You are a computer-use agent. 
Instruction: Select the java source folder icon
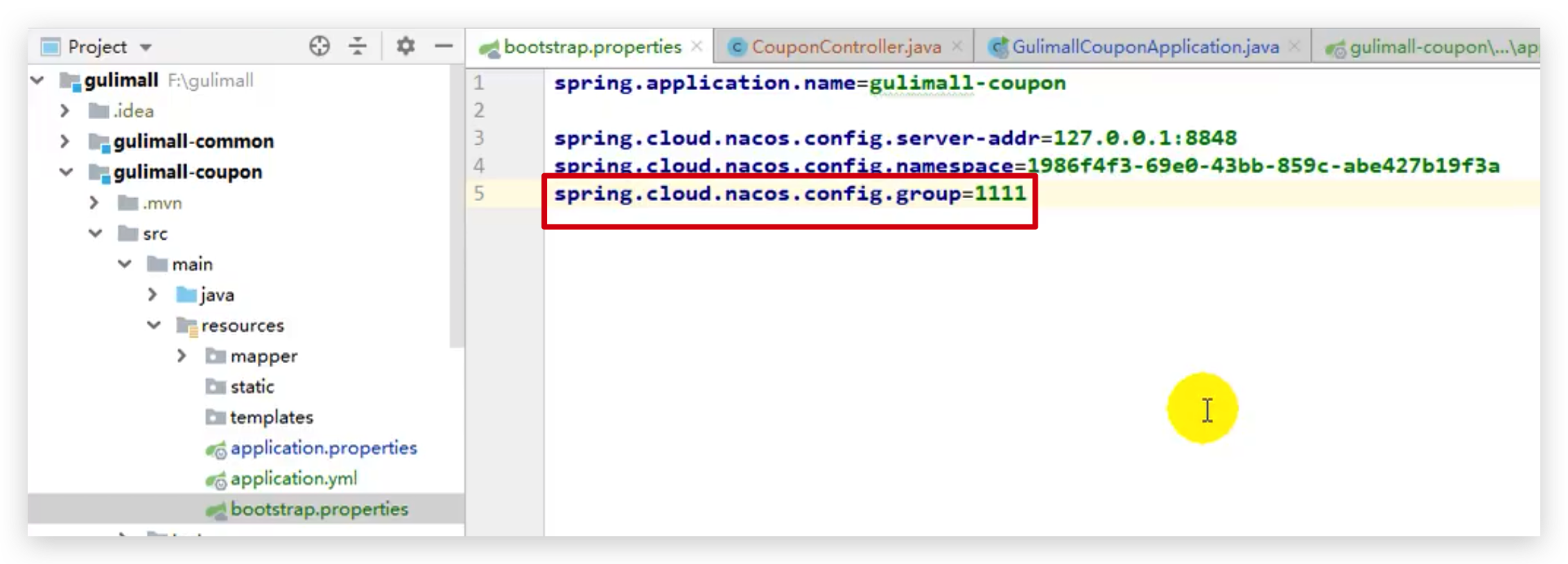186,294
